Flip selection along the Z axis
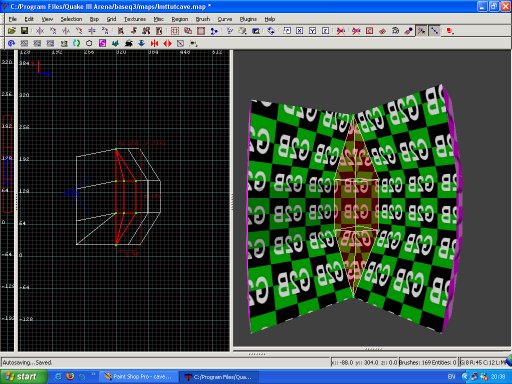Screen dimensions: 512x384 (x=92, y=31)
